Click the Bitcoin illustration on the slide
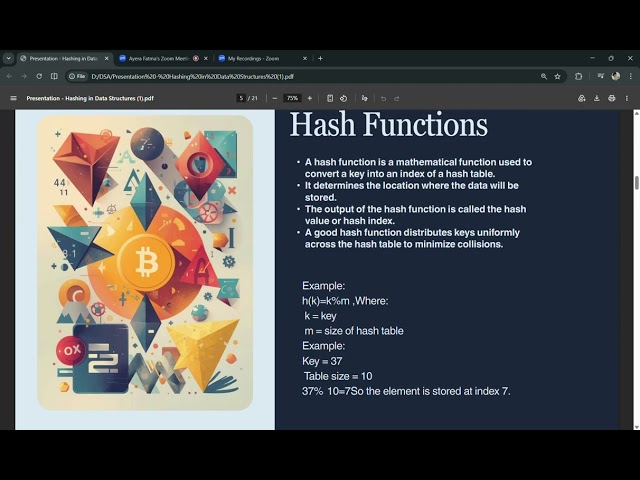640x480 pixels. [145, 262]
